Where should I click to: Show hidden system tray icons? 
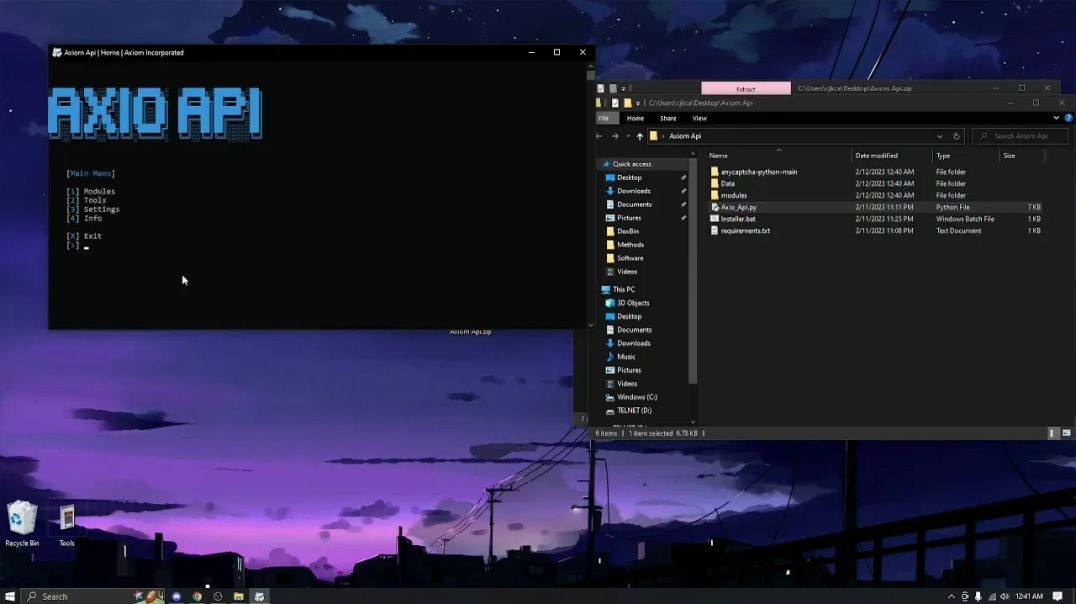(x=951, y=596)
